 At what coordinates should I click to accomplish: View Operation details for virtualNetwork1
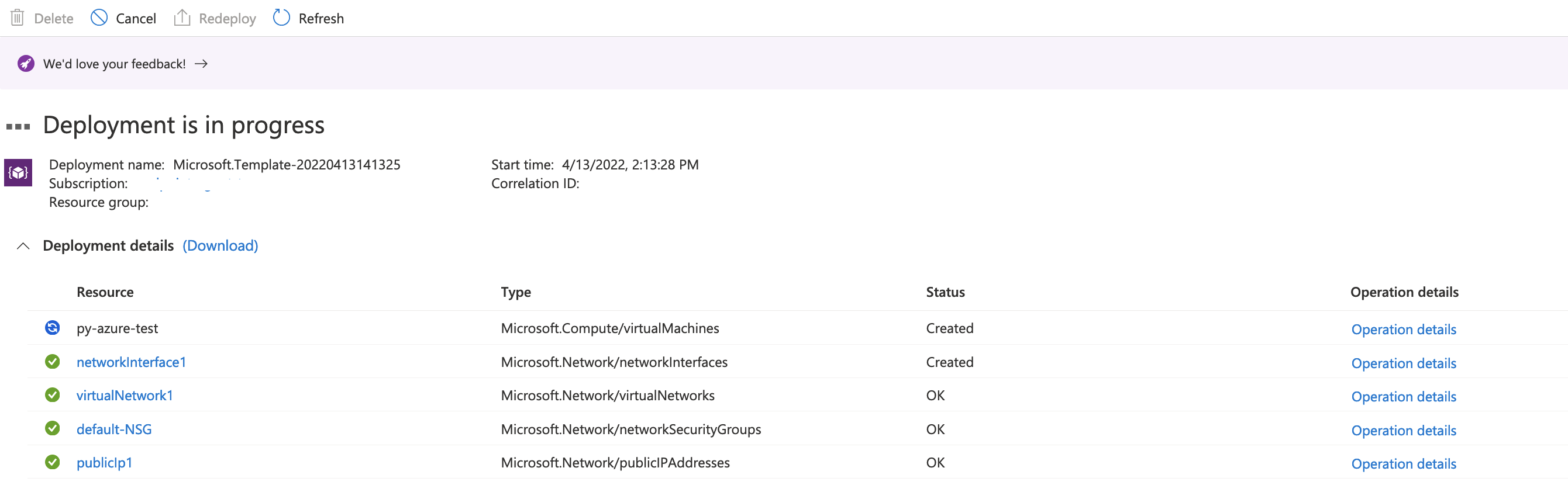[1404, 397]
